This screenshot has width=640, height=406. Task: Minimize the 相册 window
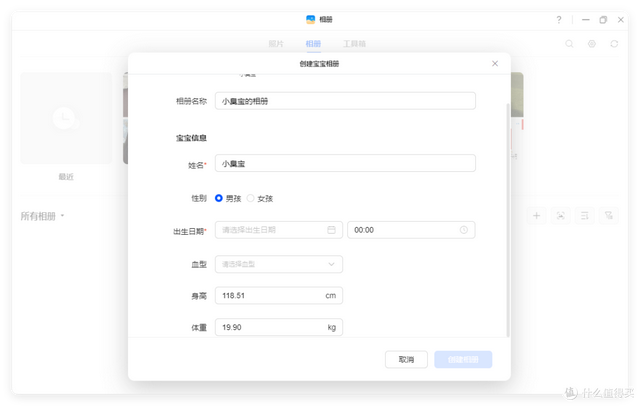click(586, 20)
